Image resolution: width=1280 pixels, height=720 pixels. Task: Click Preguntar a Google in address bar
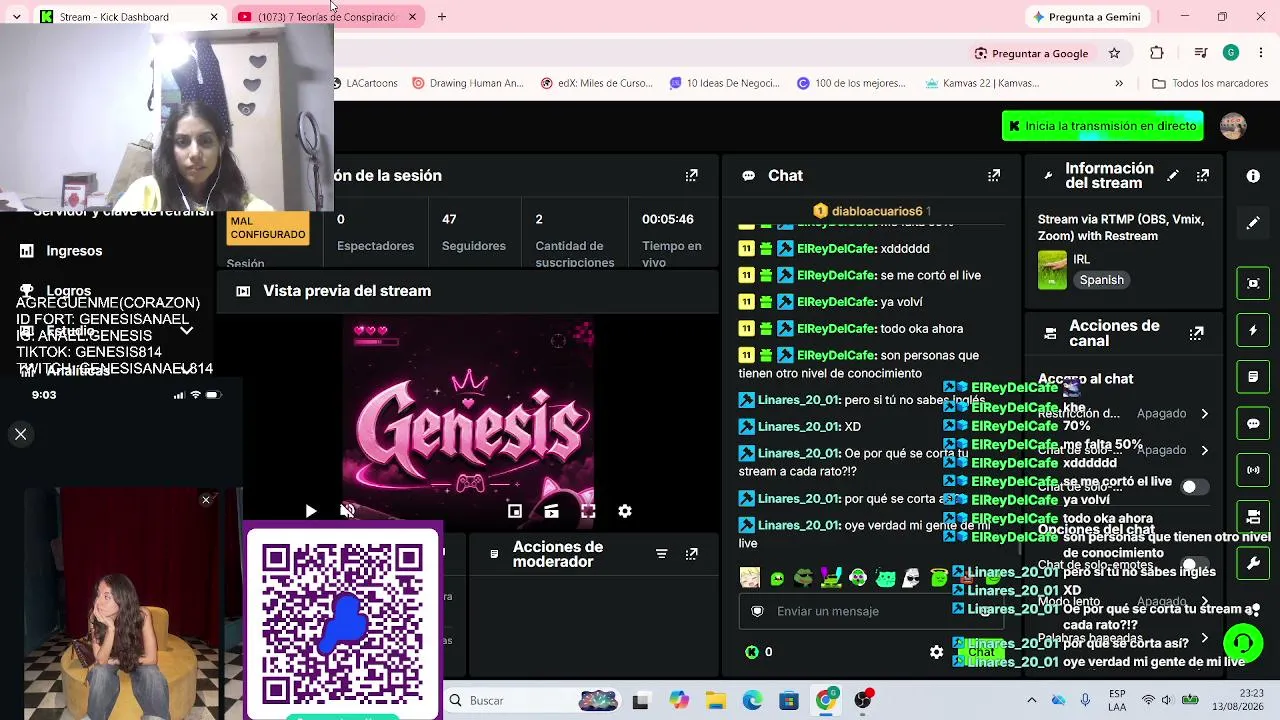[x=1031, y=53]
